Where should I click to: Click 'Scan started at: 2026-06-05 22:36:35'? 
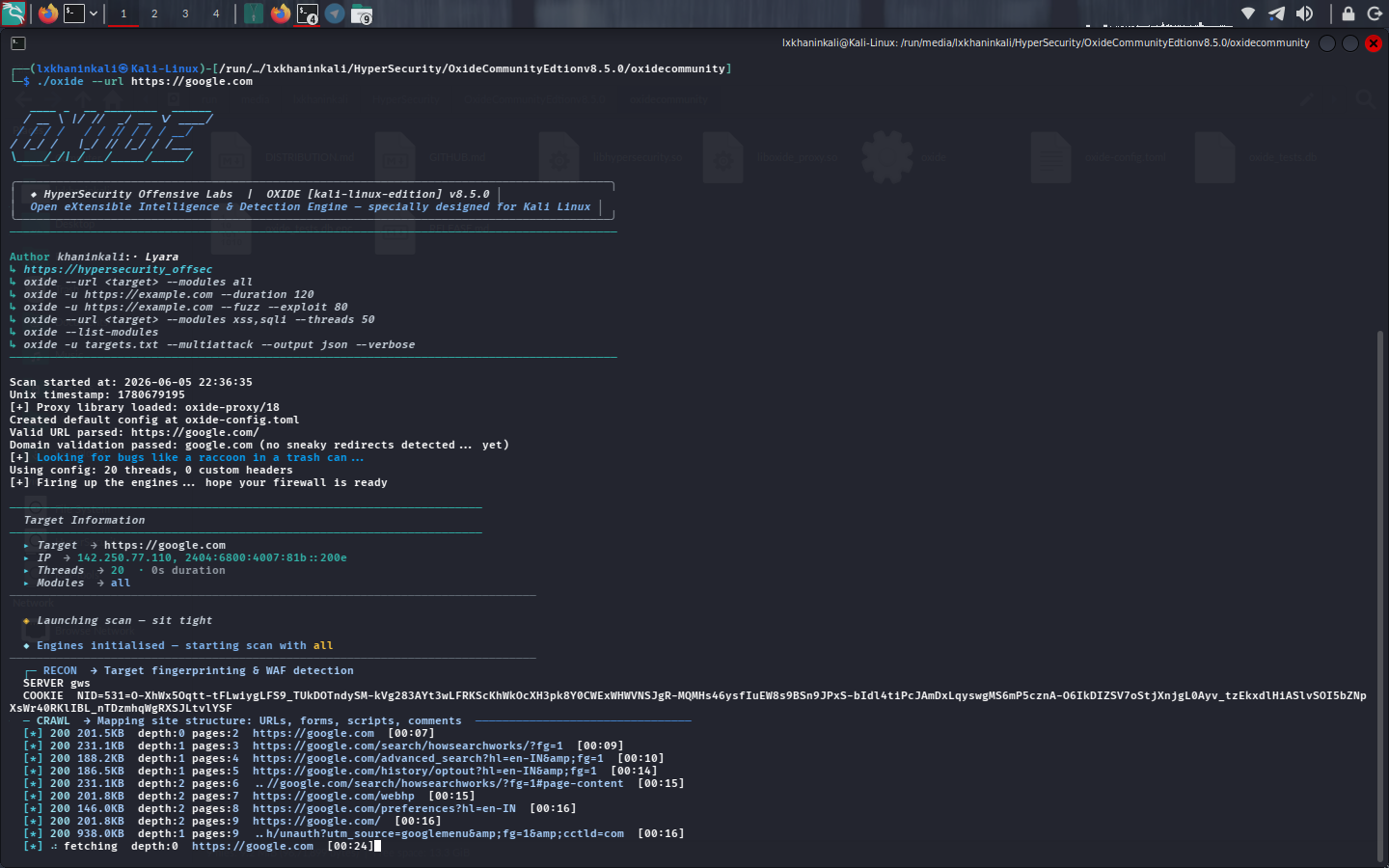131,383
